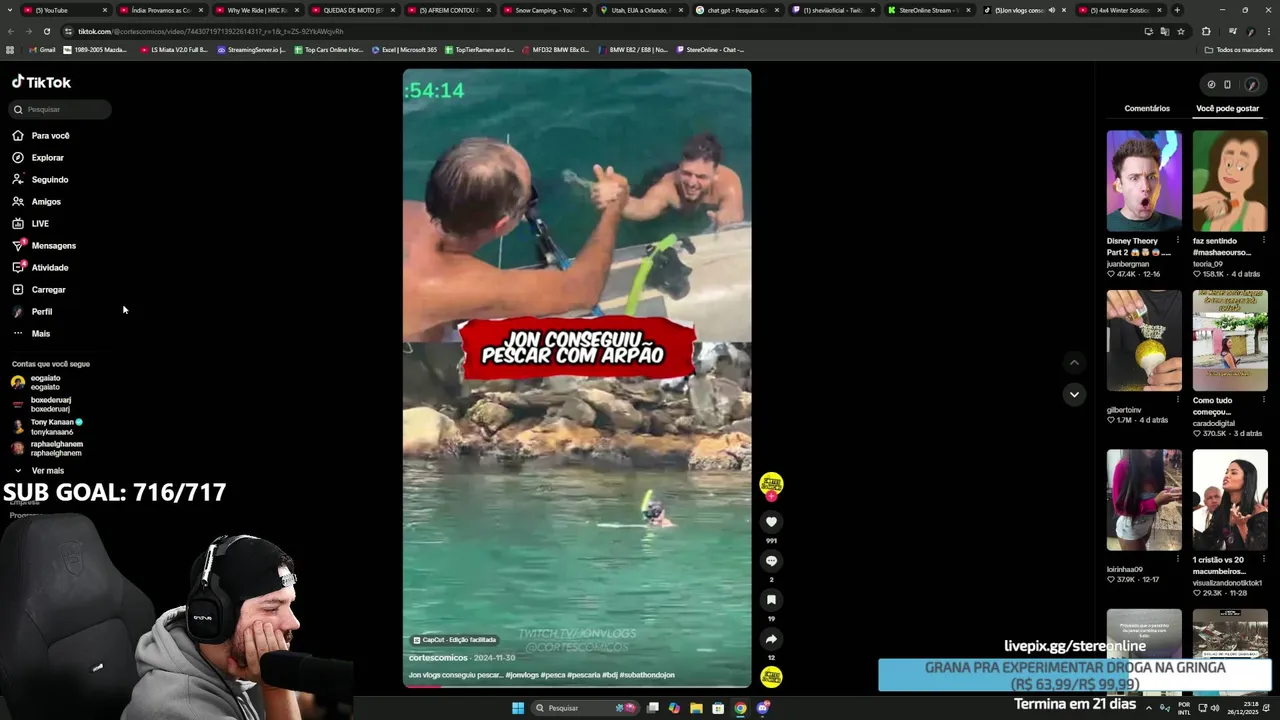Like the video with the heart icon

pos(771,521)
